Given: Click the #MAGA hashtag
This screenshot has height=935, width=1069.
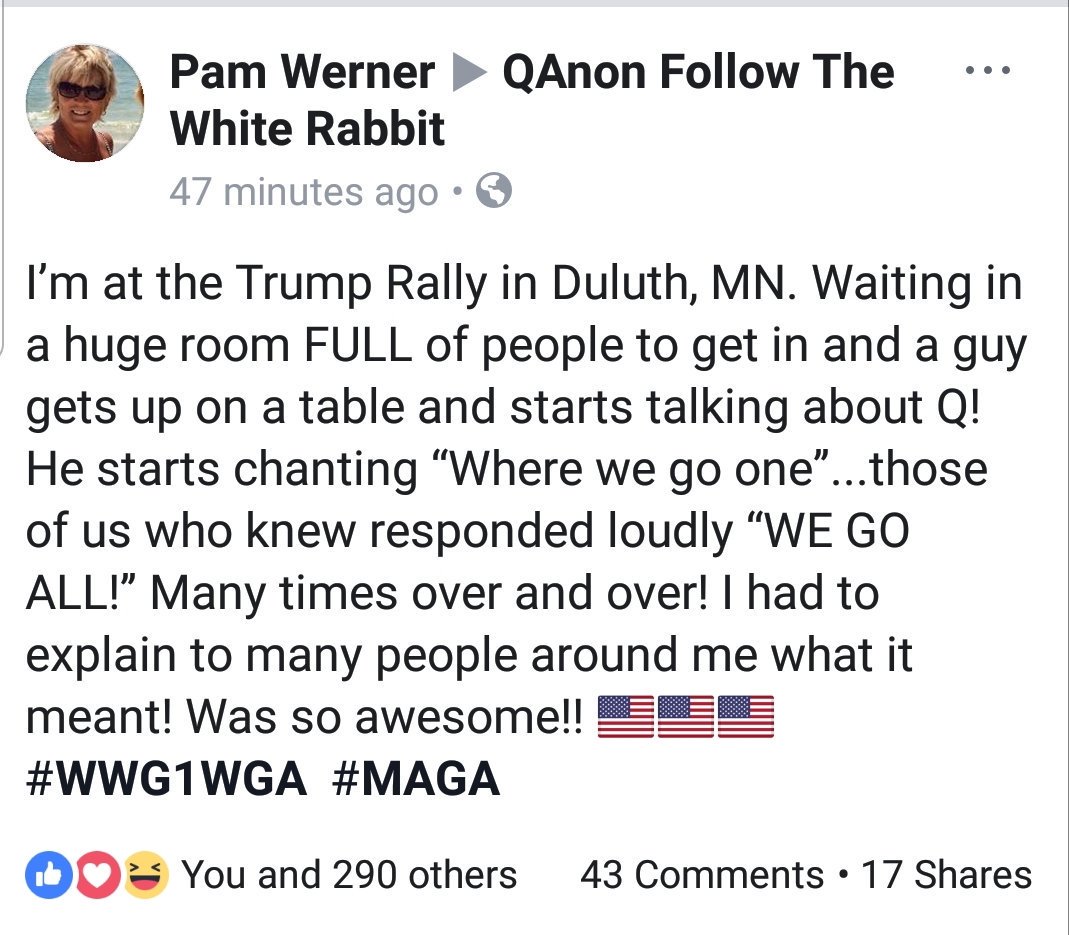Looking at the screenshot, I should [x=416, y=779].
